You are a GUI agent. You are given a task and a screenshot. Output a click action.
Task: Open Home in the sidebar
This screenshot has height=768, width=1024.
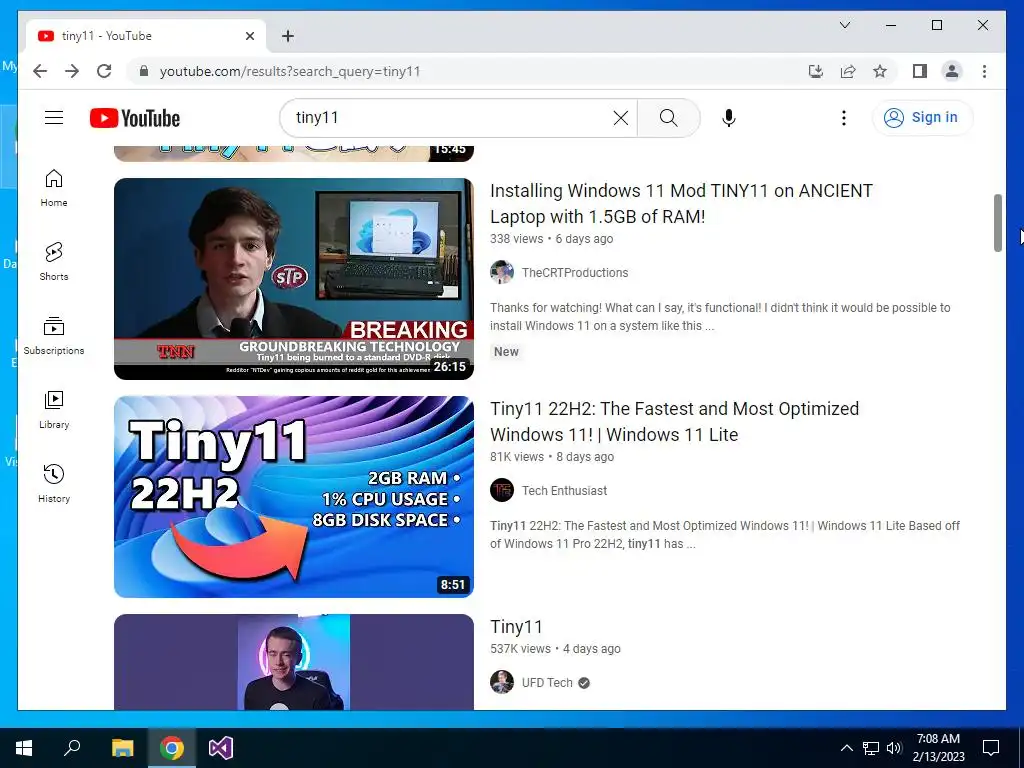coord(54,189)
